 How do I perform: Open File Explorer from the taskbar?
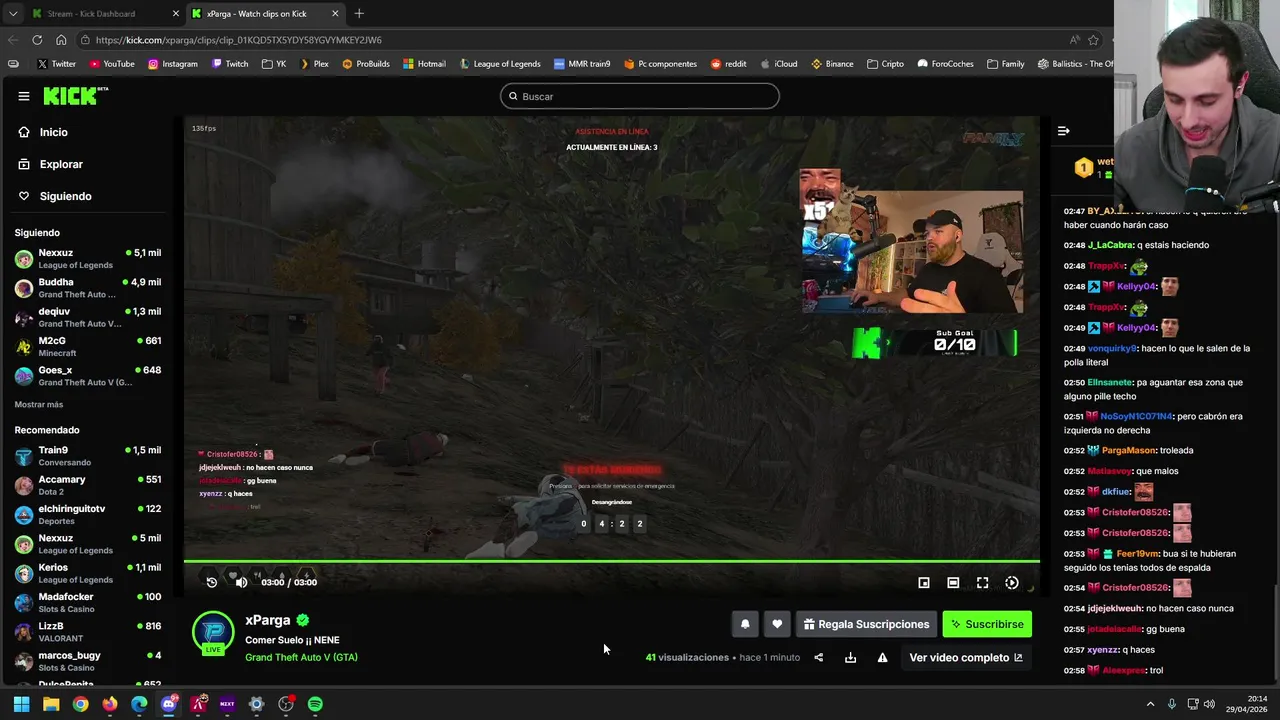tap(51, 704)
